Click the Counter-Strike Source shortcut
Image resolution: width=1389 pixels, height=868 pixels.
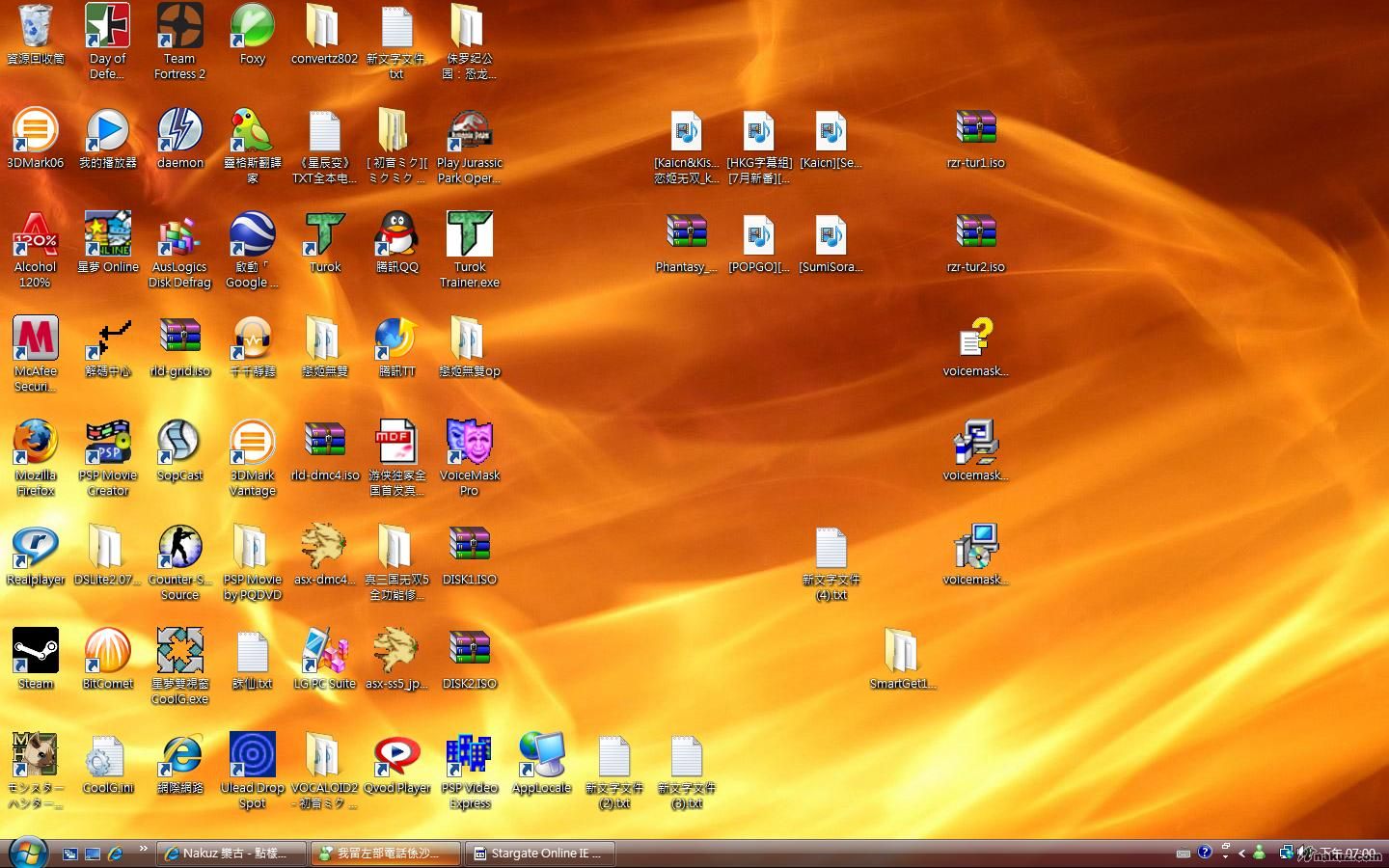tap(179, 548)
